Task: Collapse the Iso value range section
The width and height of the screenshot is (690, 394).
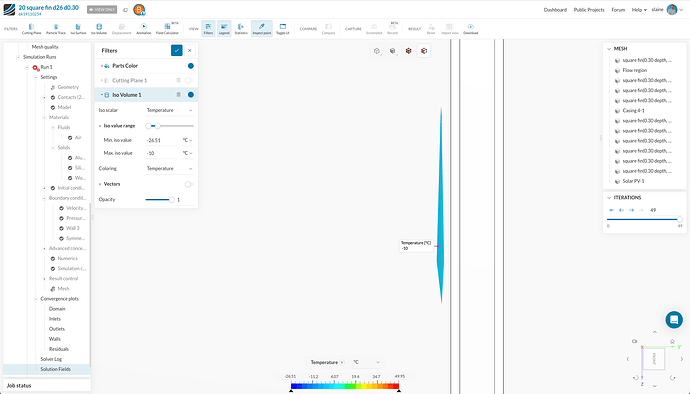Action: coord(100,126)
